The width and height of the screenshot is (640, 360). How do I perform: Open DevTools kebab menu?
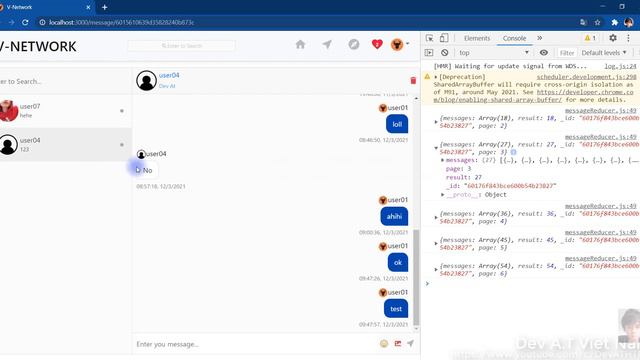coord(629,38)
